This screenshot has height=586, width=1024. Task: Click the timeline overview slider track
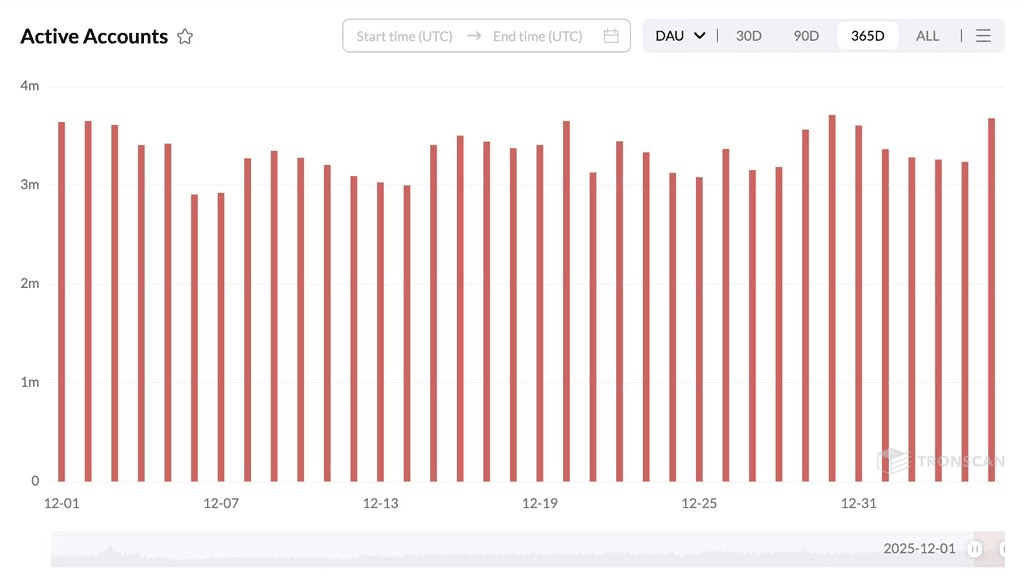pyautogui.click(x=500, y=549)
